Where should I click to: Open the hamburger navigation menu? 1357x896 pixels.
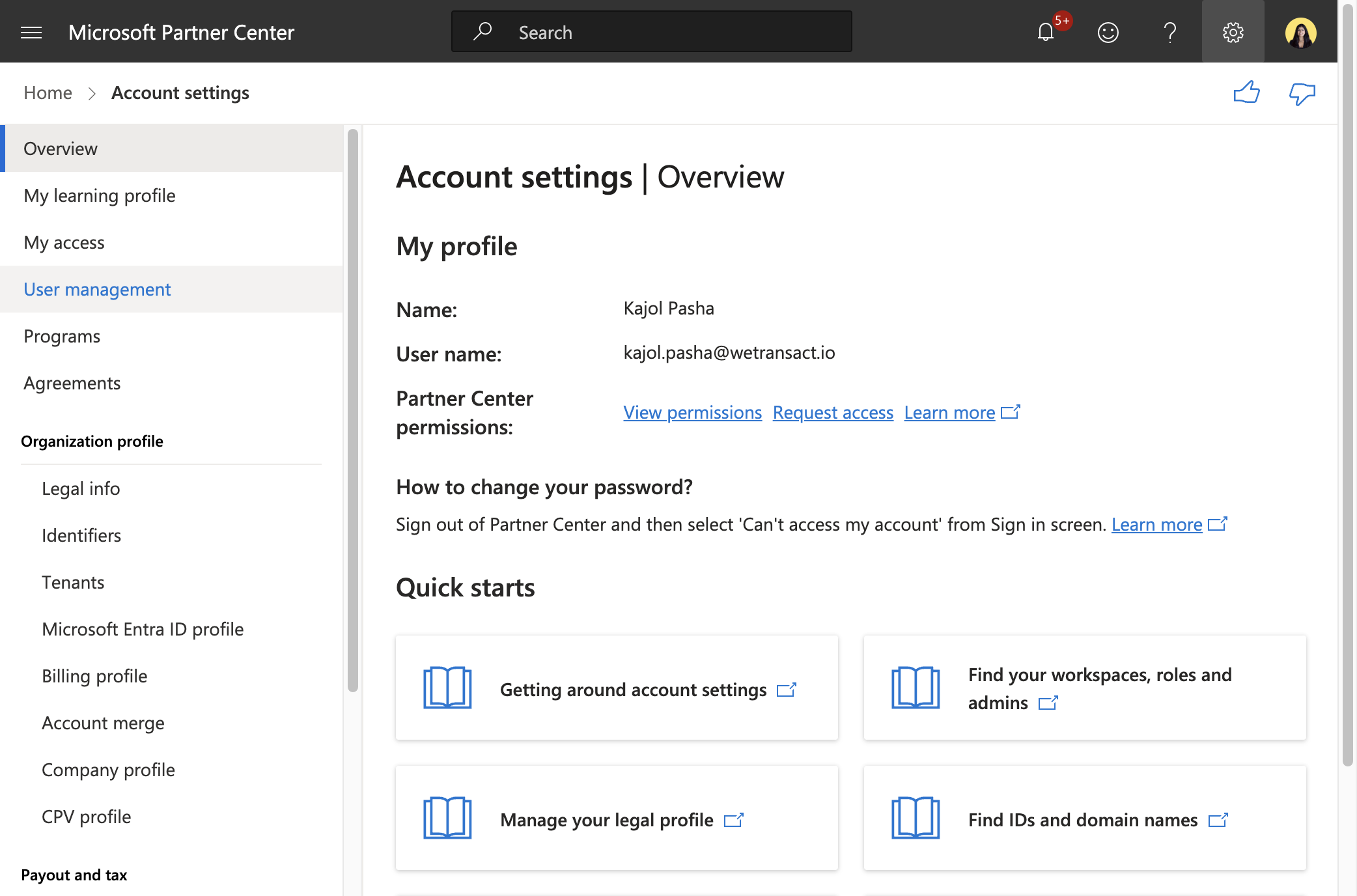31,32
